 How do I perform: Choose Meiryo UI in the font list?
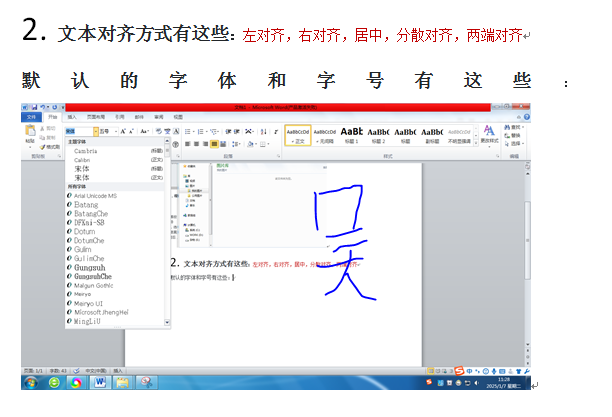(115, 303)
